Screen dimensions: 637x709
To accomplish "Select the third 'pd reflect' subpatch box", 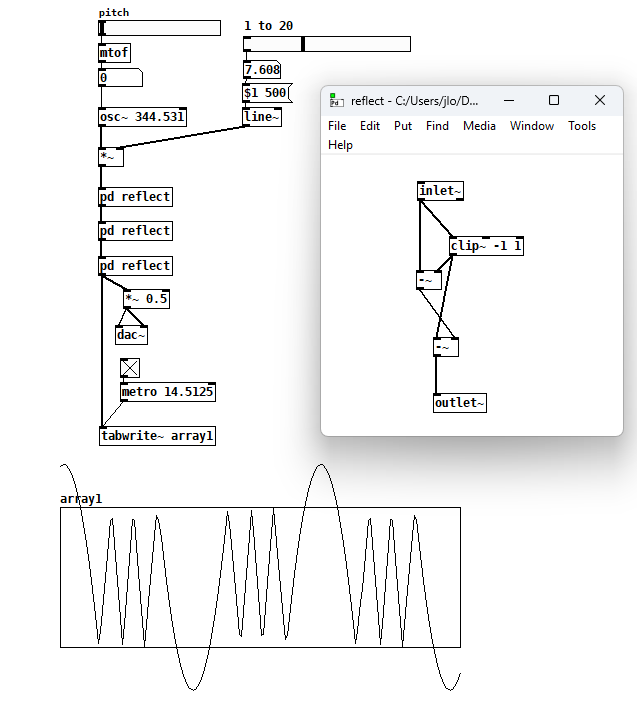I will click(x=136, y=266).
